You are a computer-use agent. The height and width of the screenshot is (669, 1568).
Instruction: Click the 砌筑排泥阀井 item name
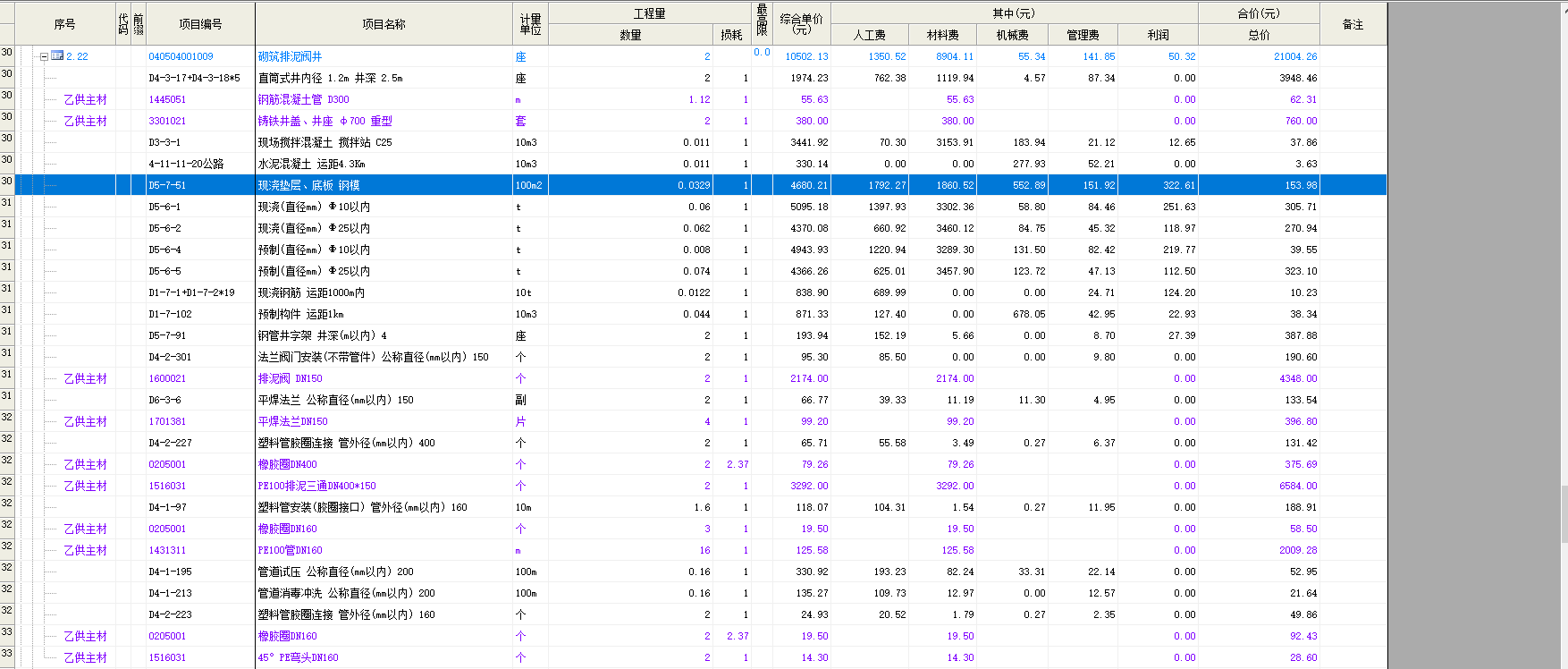click(291, 56)
